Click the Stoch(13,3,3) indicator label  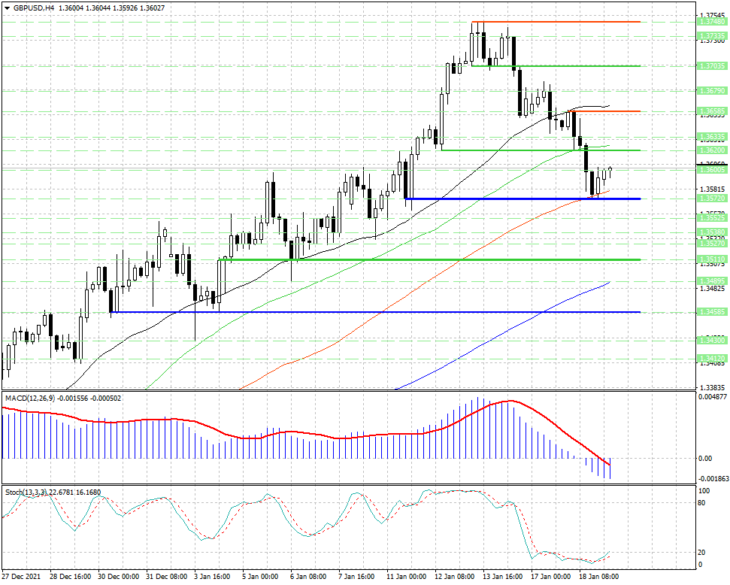tap(27, 492)
